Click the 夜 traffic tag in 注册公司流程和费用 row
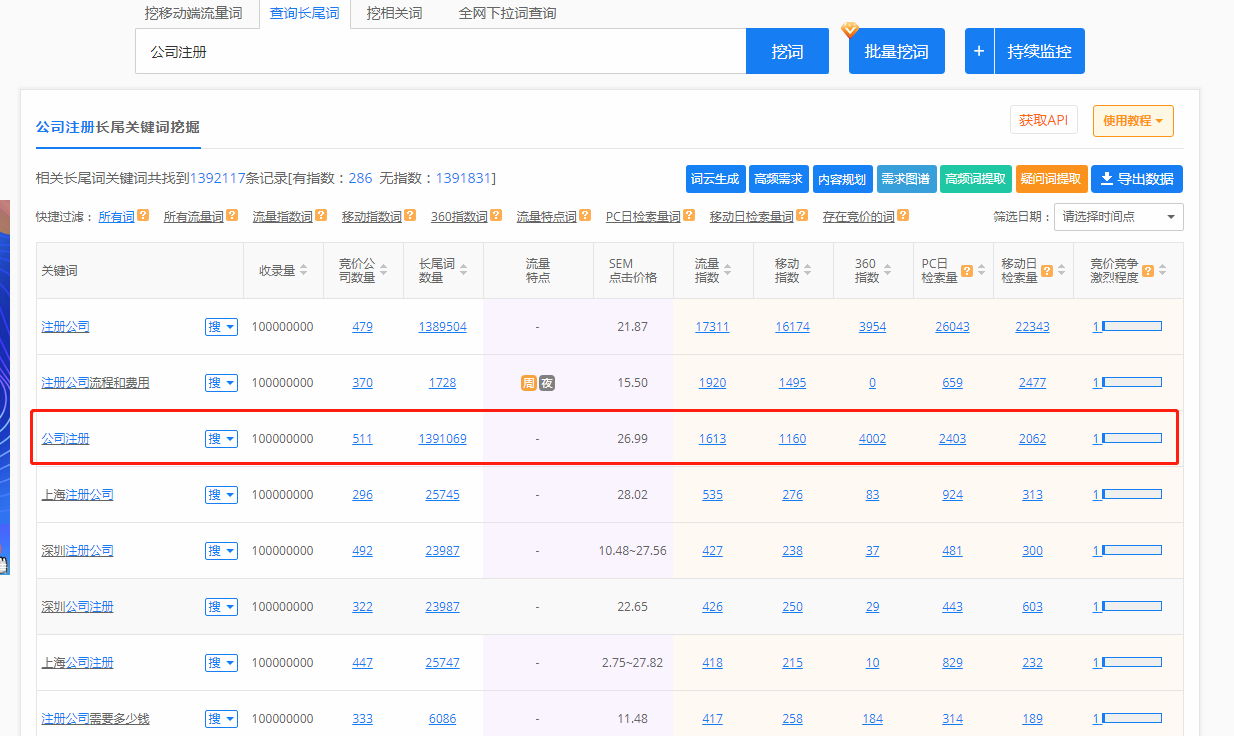This screenshot has width=1234, height=736. (547, 383)
